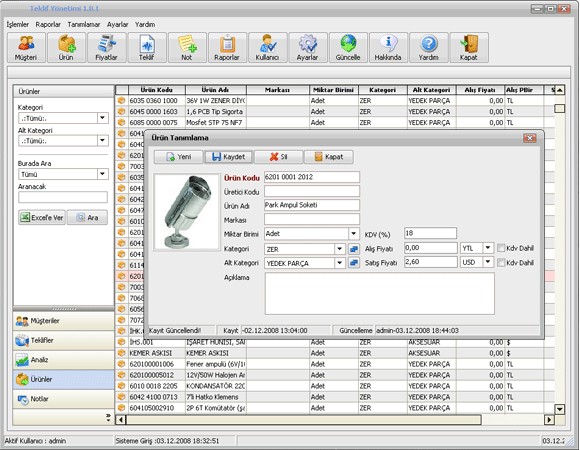This screenshot has width=580, height=450.
Task: Click row icon for 6035 0360 1000
Action: click(121, 101)
